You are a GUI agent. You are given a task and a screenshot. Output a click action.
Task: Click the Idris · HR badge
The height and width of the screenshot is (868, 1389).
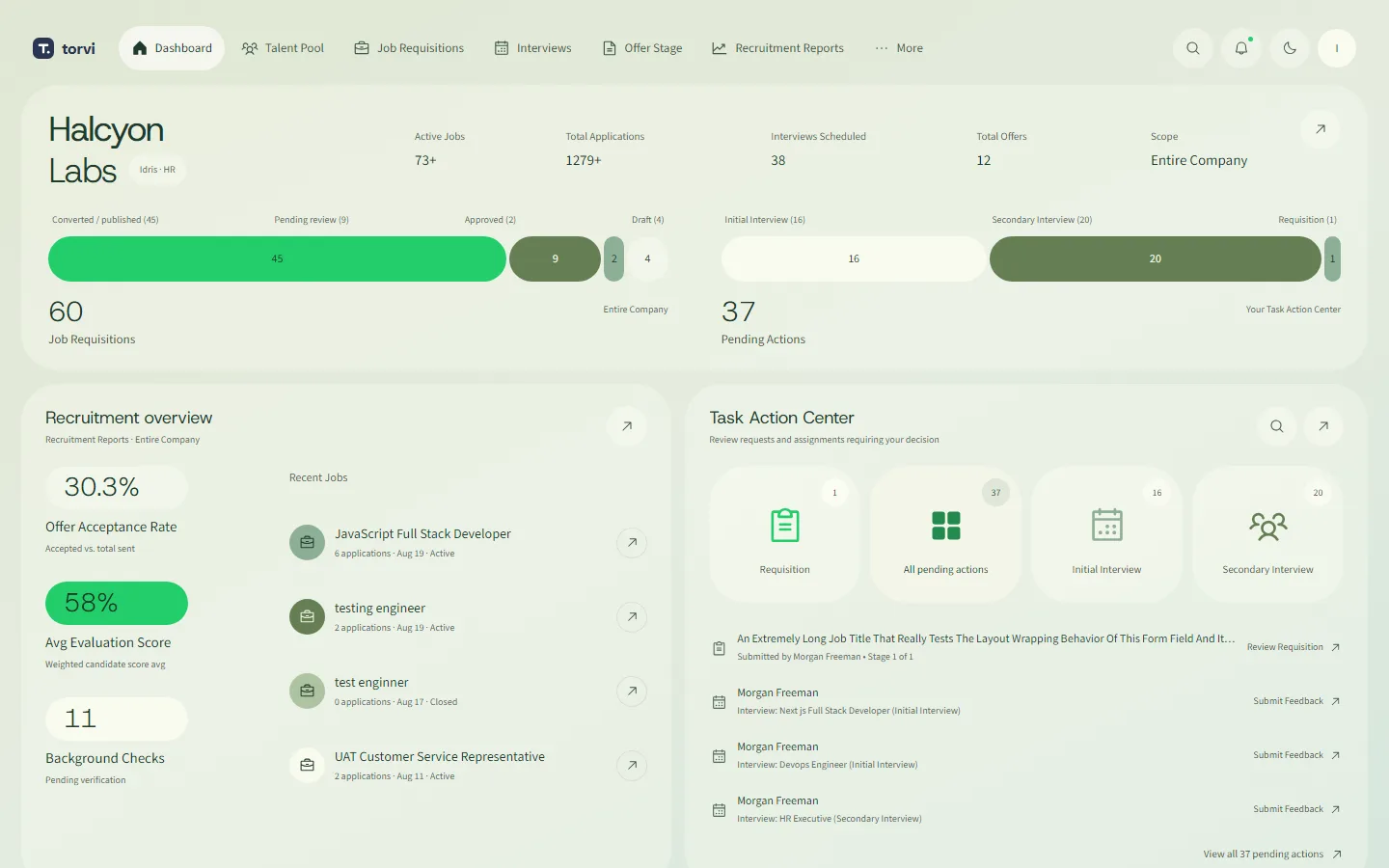(x=157, y=170)
